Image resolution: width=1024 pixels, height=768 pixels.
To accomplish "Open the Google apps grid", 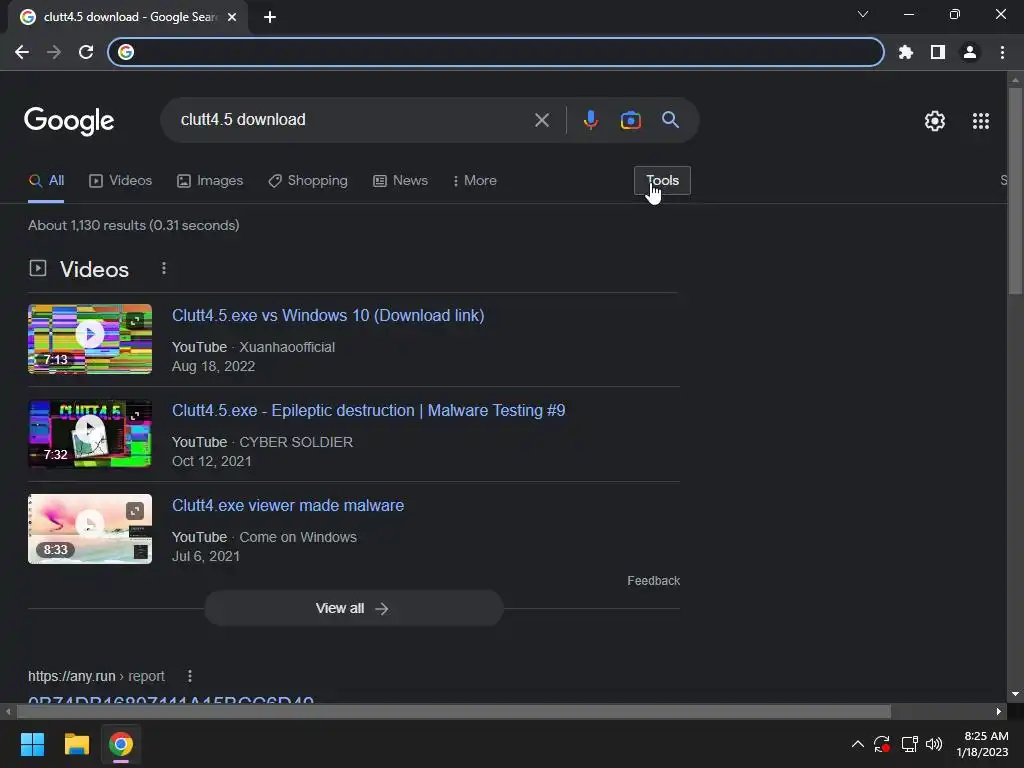I will pyautogui.click(x=981, y=121).
